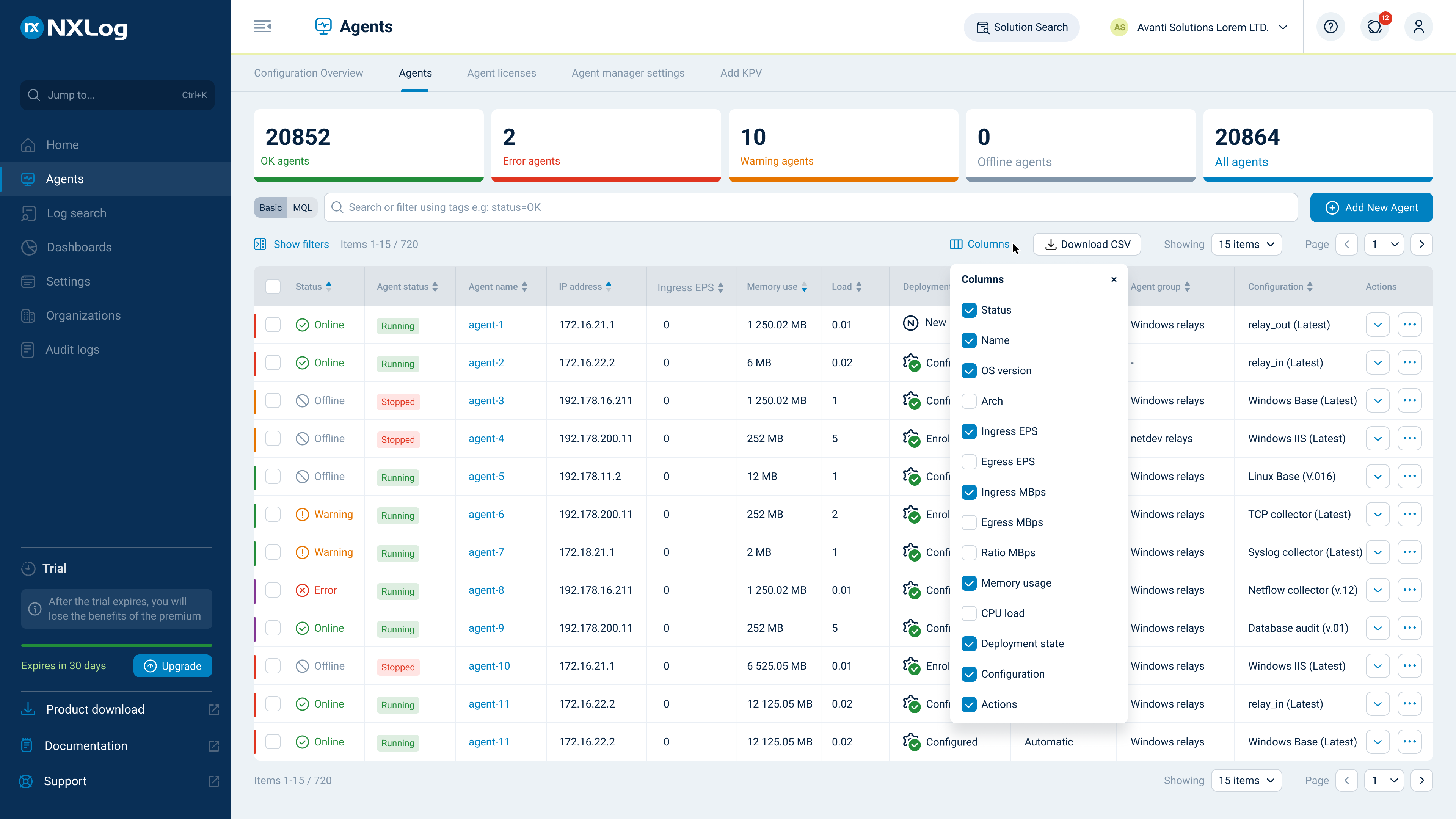Open notifications icon with 12 badge
The height and width of the screenshot is (819, 1456).
tap(1374, 27)
